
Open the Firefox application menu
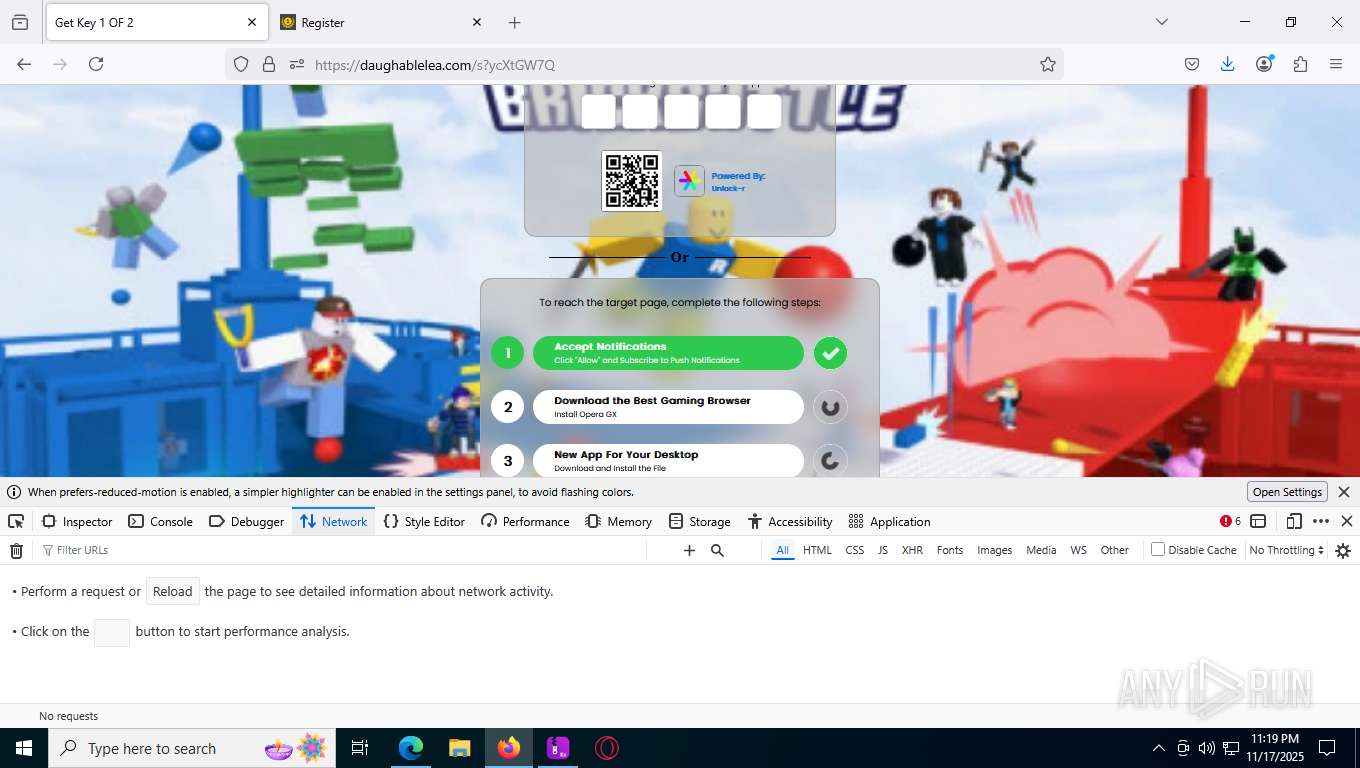(x=1336, y=64)
